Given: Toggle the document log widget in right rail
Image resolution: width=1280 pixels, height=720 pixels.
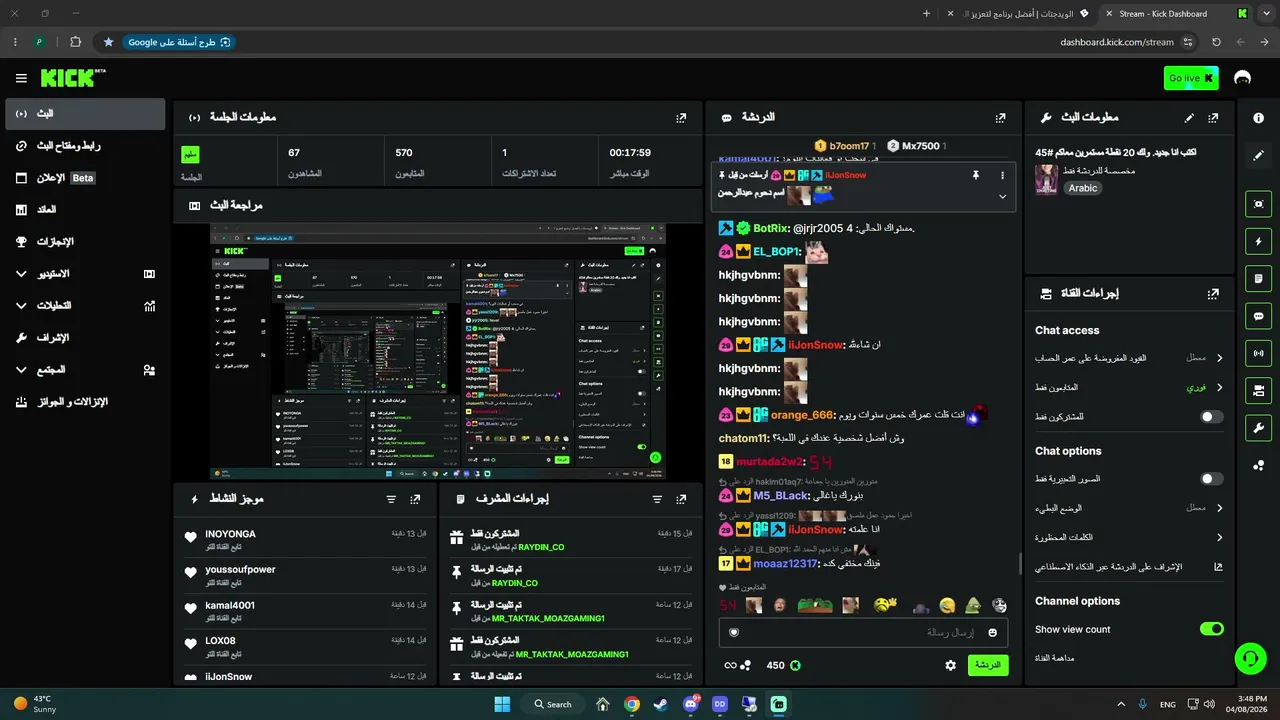Looking at the screenshot, I should click(1258, 278).
